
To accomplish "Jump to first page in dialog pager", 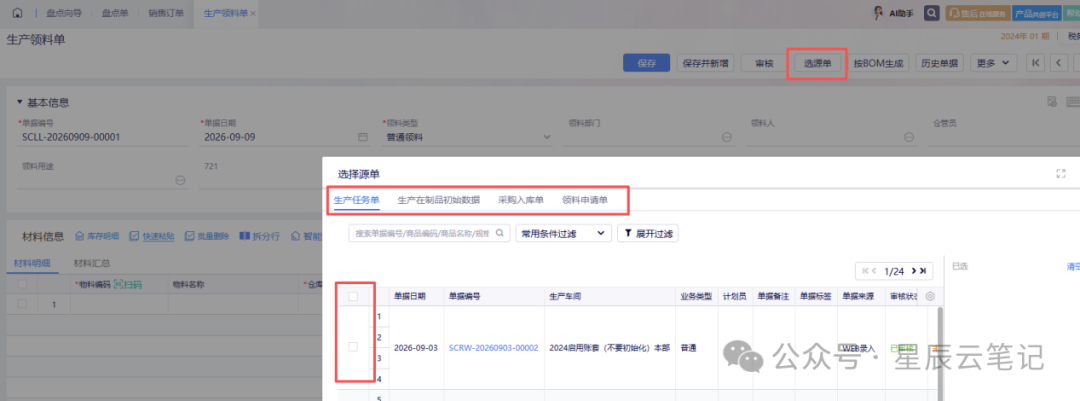I will [x=864, y=271].
